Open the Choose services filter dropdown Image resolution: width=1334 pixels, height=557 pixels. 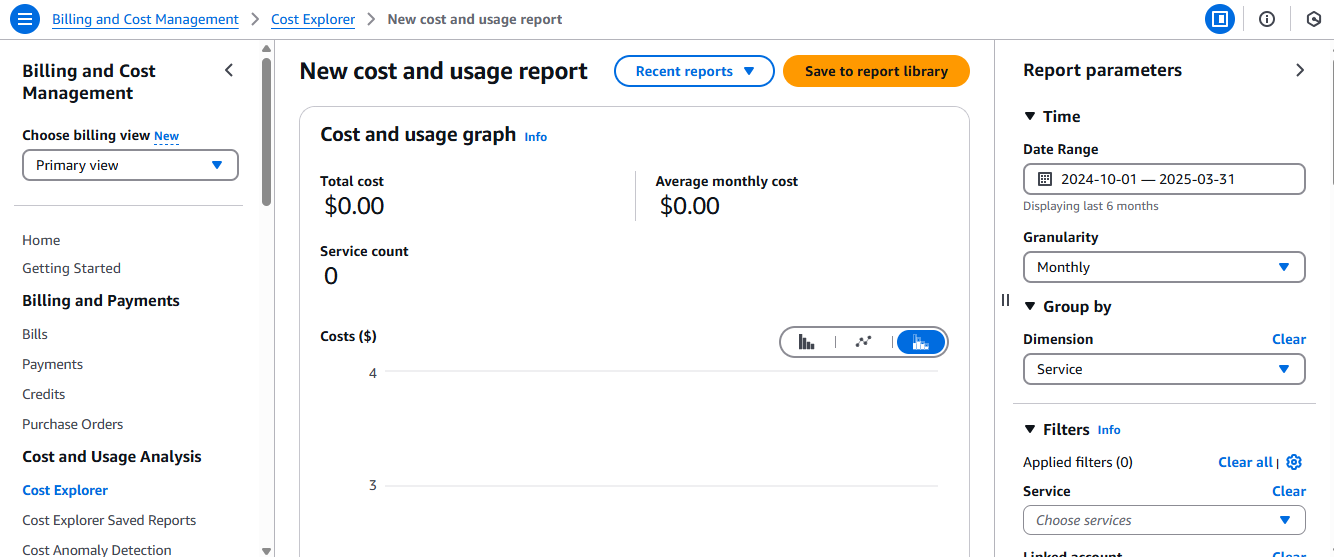click(1164, 520)
